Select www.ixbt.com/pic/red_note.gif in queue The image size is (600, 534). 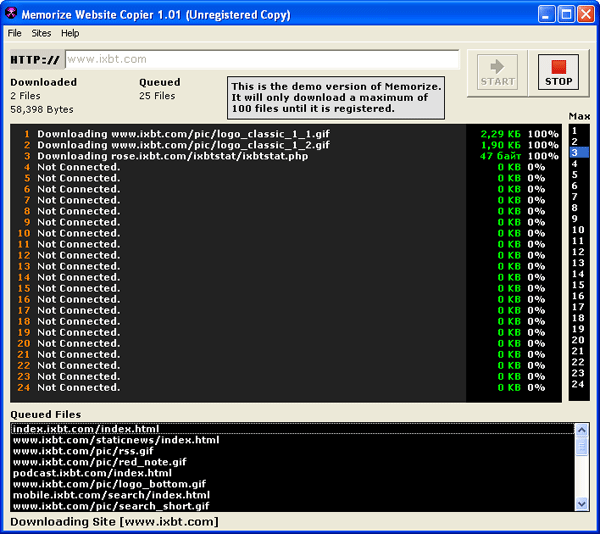(x=292, y=462)
